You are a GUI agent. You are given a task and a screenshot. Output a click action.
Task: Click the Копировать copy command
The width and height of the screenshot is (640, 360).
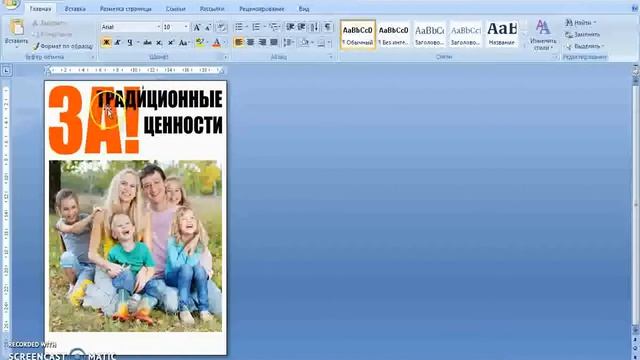point(52,35)
